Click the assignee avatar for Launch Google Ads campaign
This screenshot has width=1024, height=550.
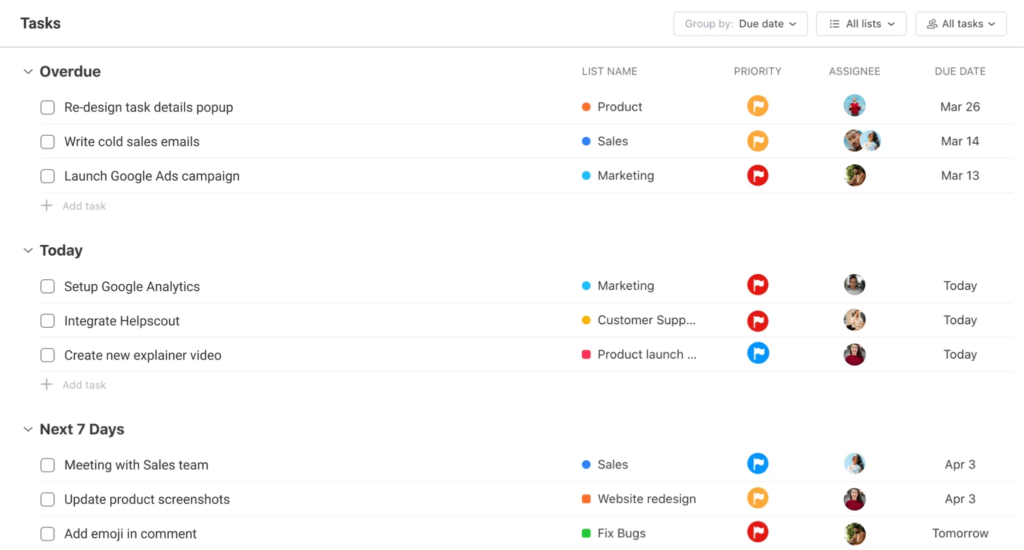pos(854,175)
